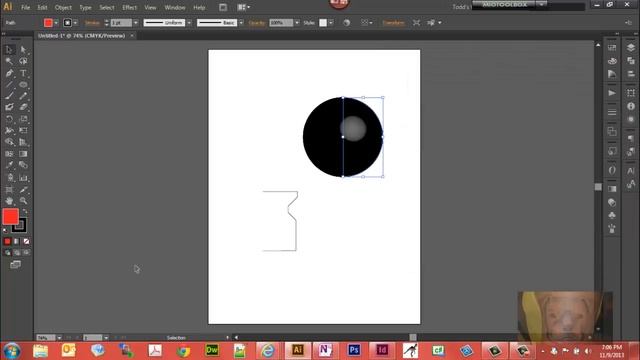This screenshot has height=360, width=640.
Task: Select the Paintbrush tool
Action: 9,96
